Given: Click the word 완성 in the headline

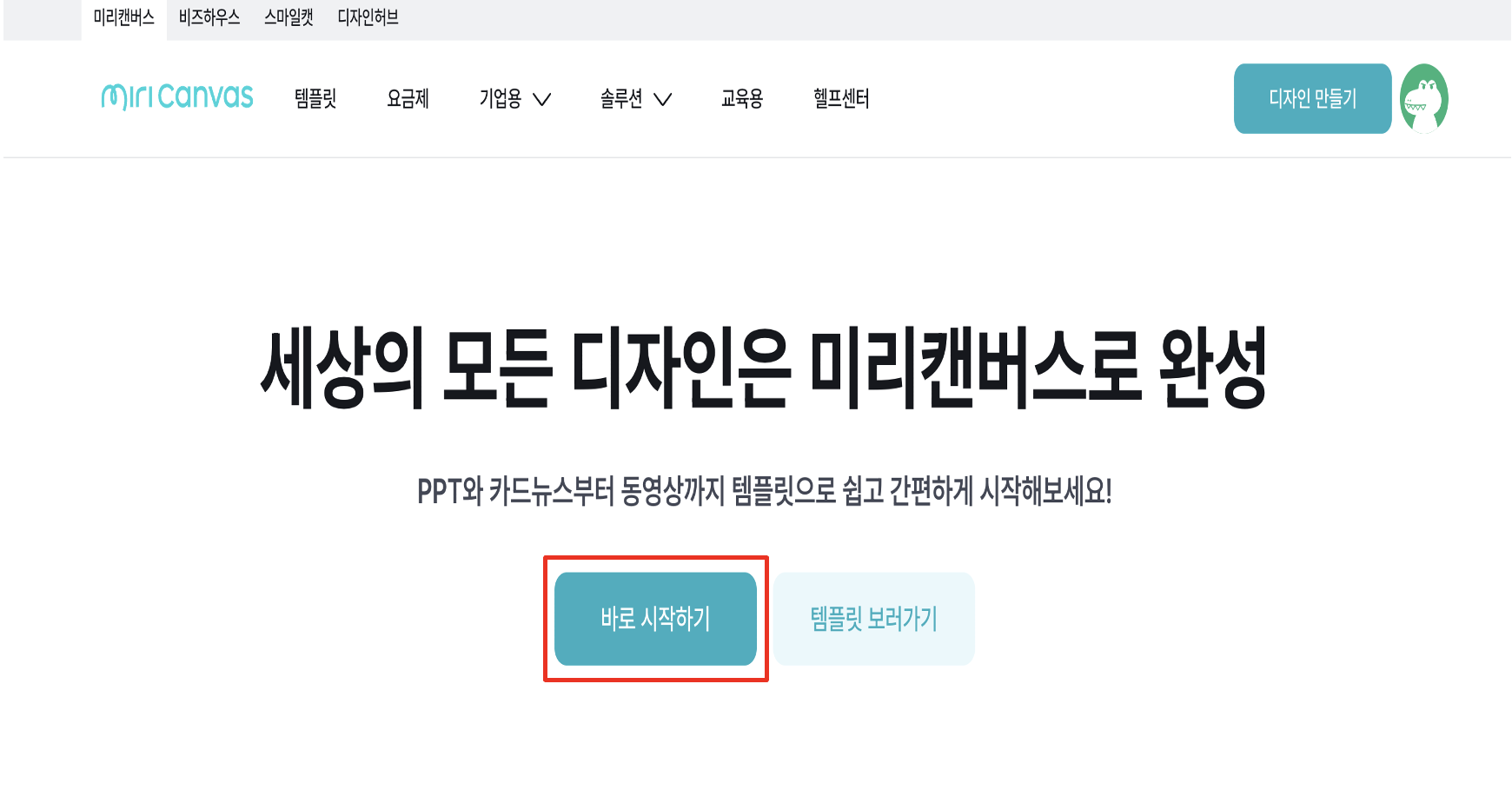Looking at the screenshot, I should click(x=1214, y=368).
